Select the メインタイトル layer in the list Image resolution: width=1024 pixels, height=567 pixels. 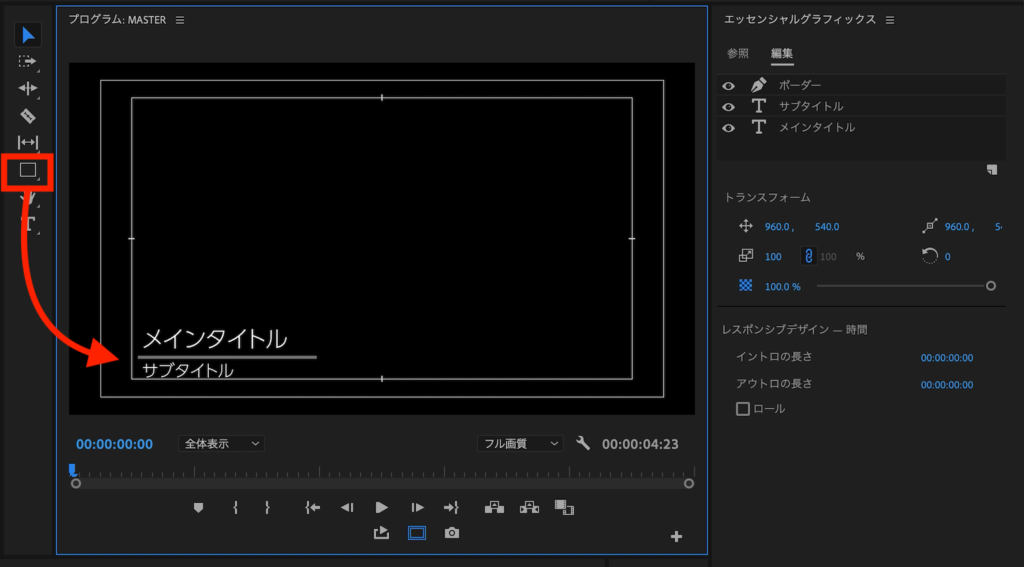(817, 127)
